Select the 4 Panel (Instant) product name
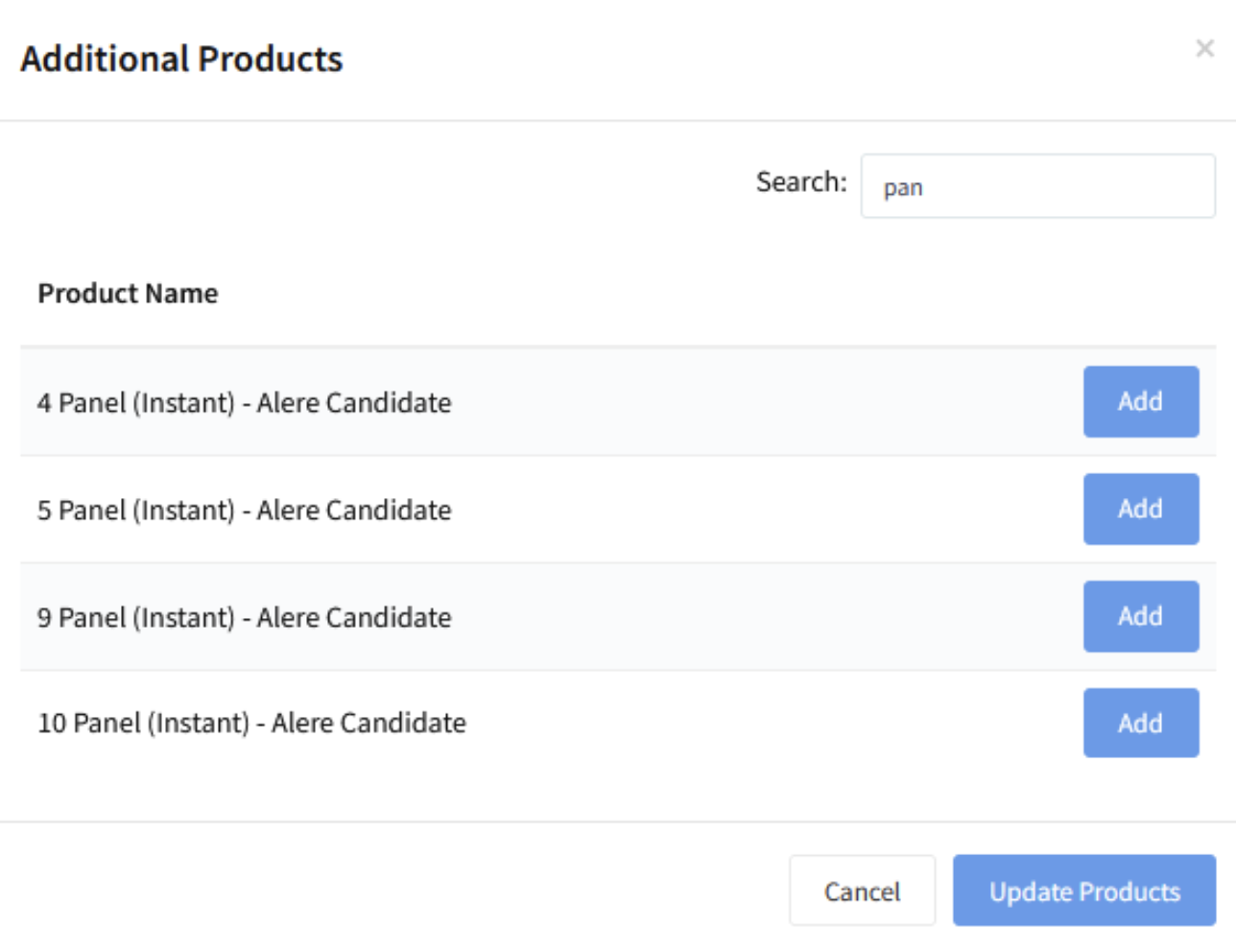 [244, 403]
